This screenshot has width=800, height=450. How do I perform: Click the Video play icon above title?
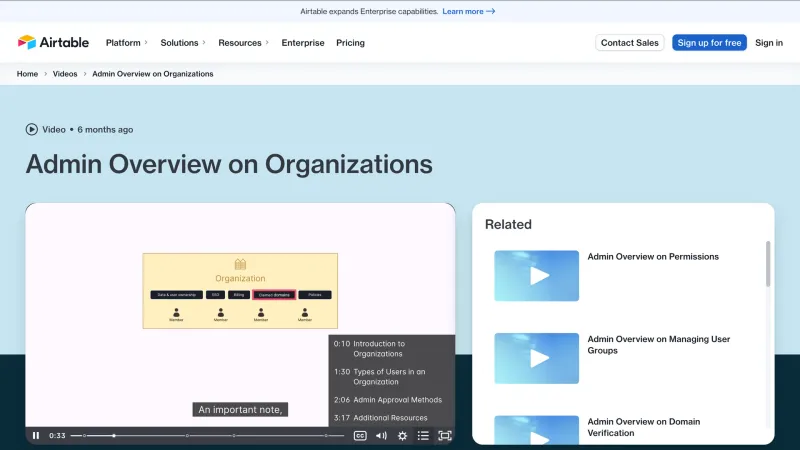(32, 130)
